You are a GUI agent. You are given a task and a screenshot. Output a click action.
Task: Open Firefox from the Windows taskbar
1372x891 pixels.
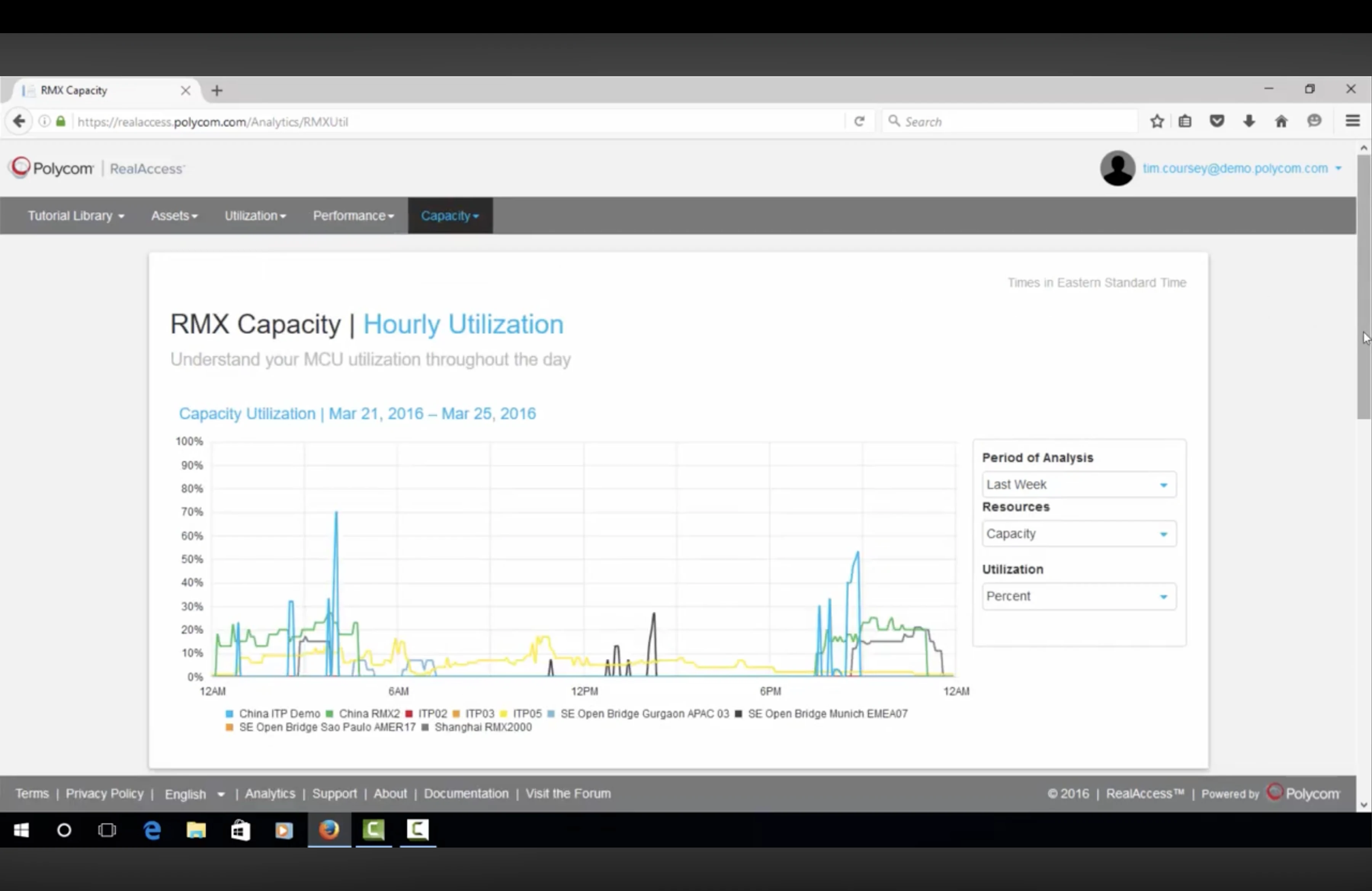click(x=329, y=830)
